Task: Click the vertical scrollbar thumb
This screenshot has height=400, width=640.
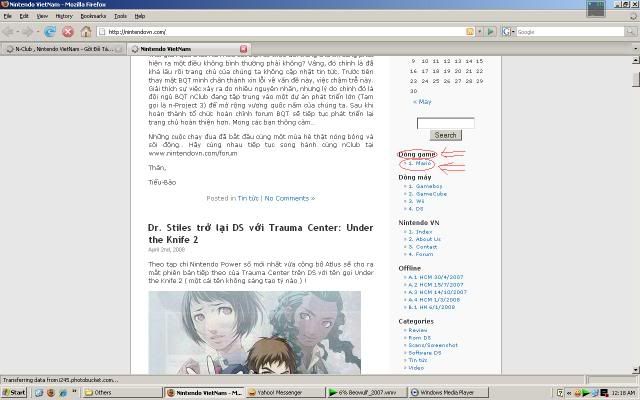Action: coord(636,79)
